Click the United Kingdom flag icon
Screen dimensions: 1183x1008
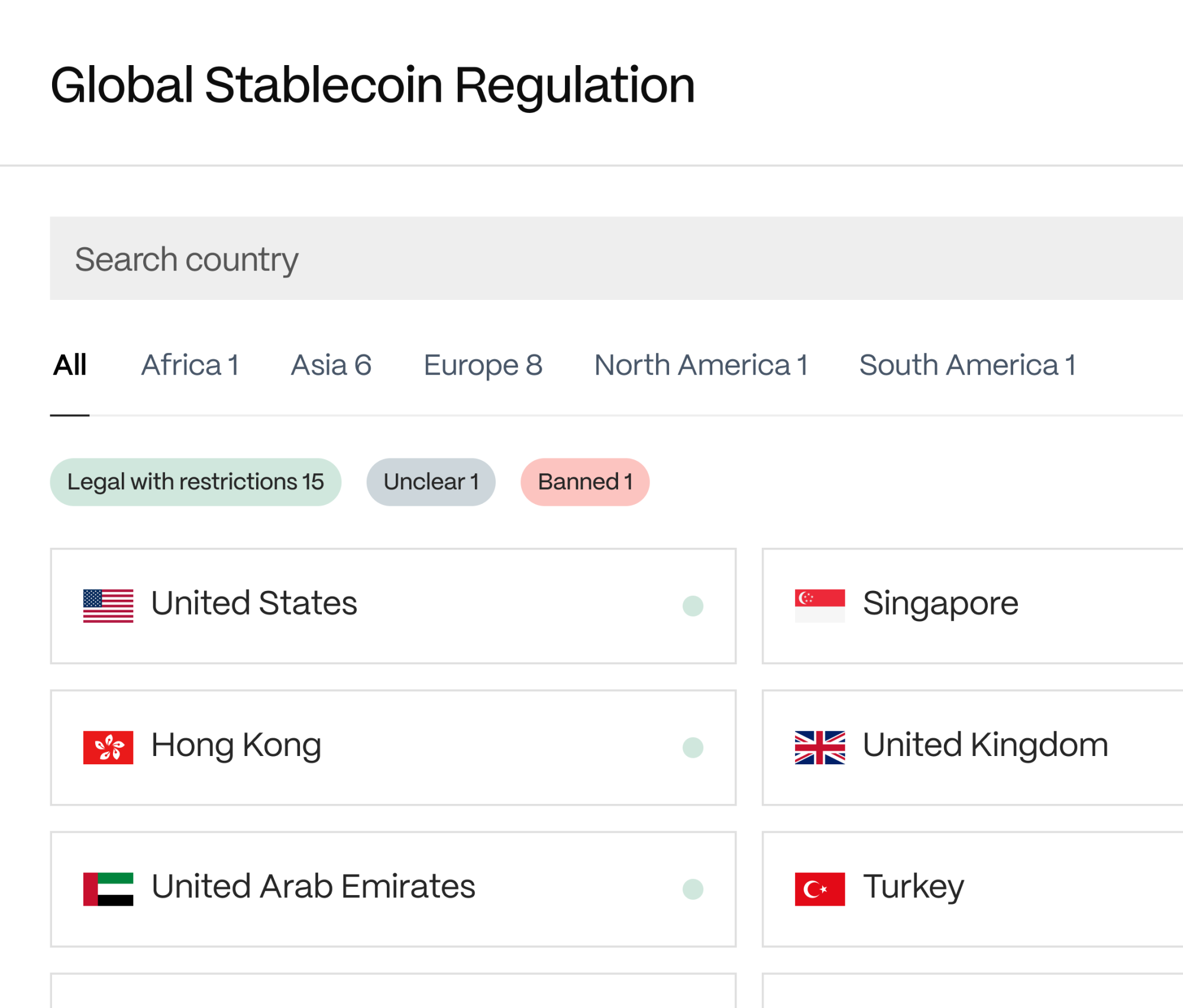(820, 748)
